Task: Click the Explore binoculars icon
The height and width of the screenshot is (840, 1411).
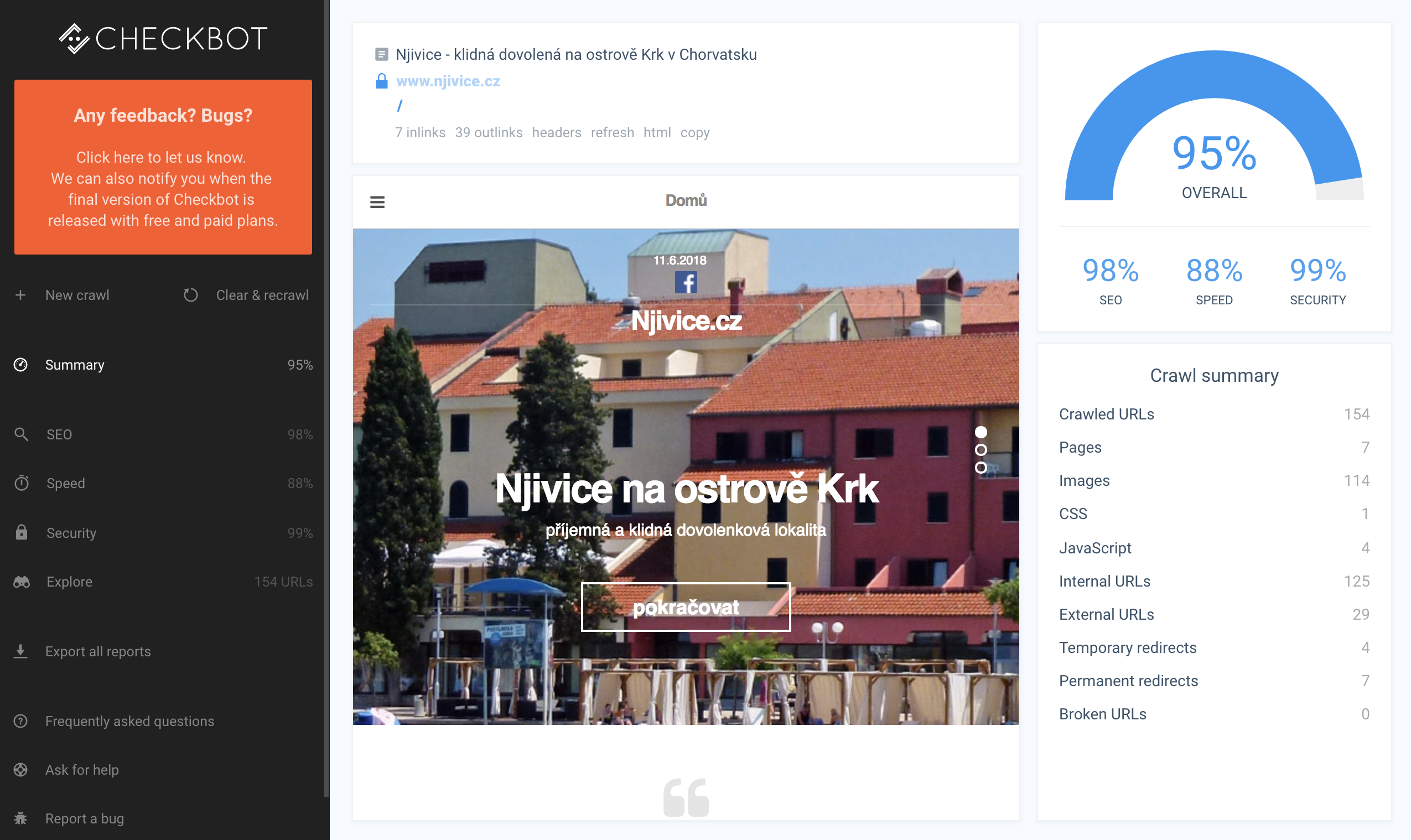Action: (x=21, y=582)
